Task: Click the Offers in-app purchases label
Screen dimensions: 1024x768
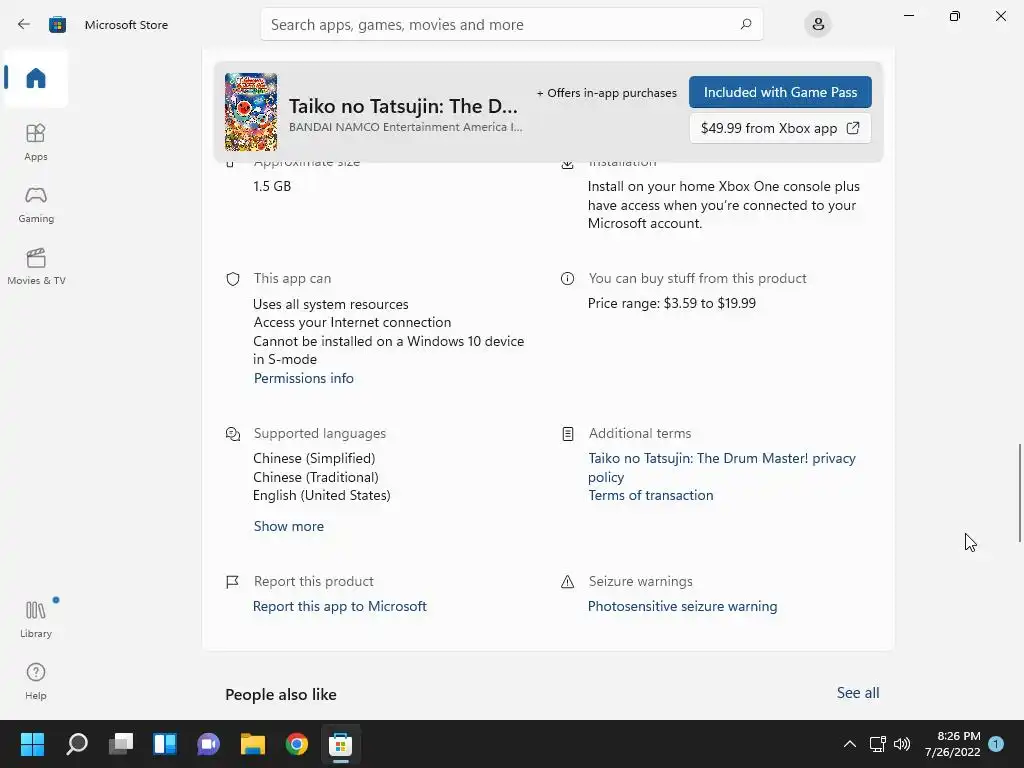Action: (x=607, y=93)
